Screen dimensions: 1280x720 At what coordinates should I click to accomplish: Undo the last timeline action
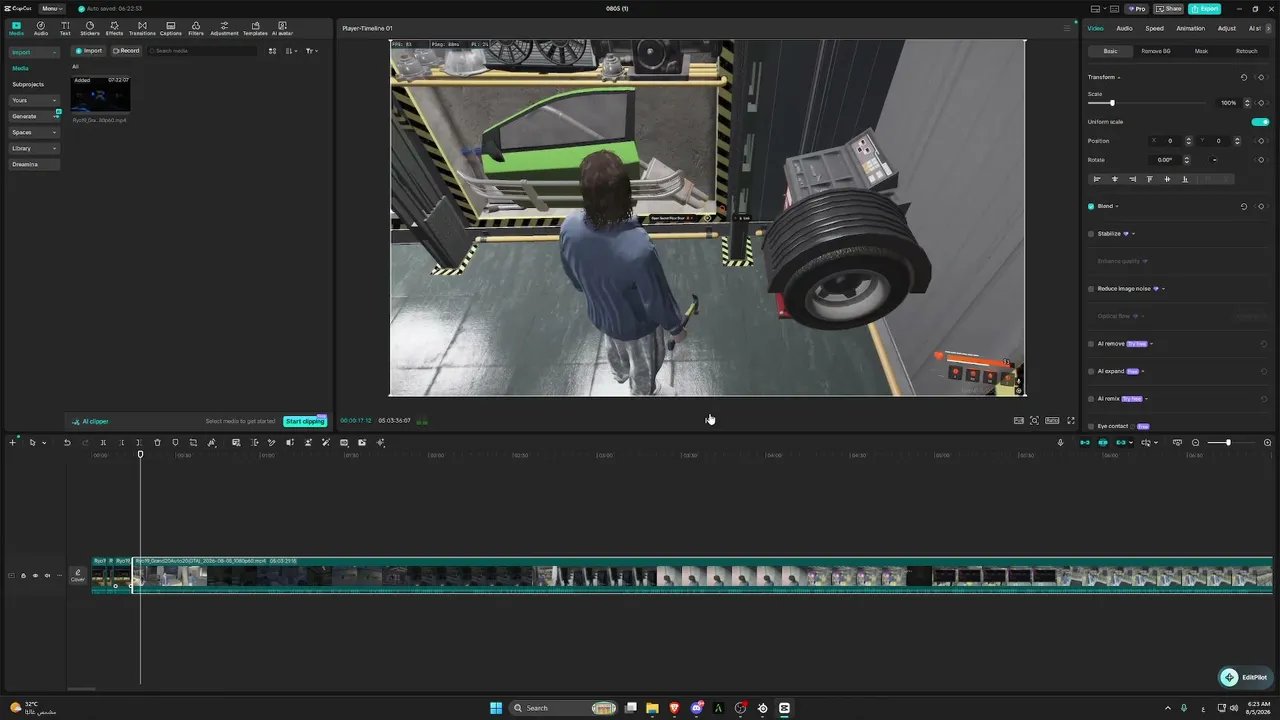pyautogui.click(x=67, y=443)
